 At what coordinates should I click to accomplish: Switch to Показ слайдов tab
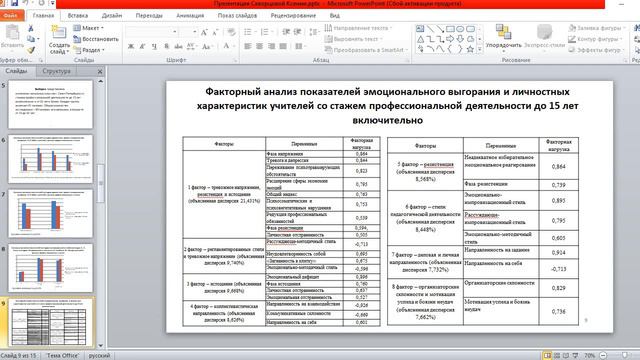237,16
